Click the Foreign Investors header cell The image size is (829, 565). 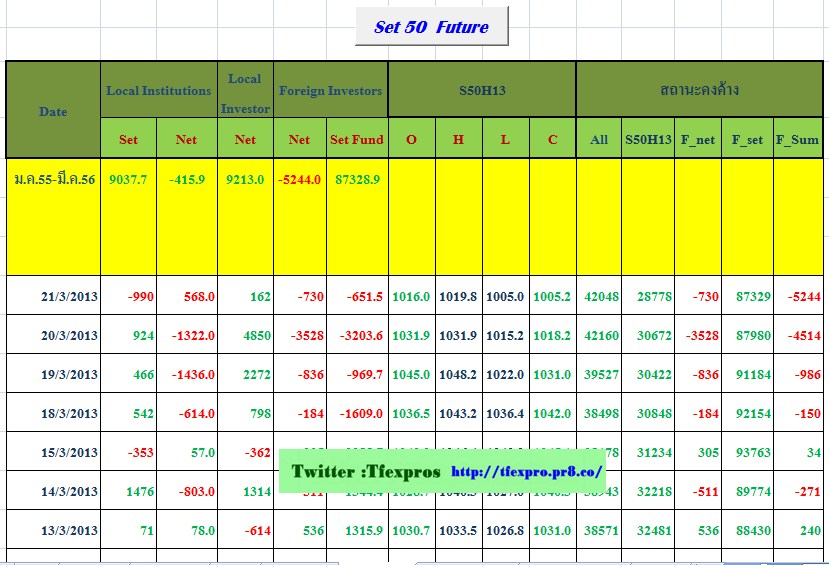pyautogui.click(x=330, y=90)
